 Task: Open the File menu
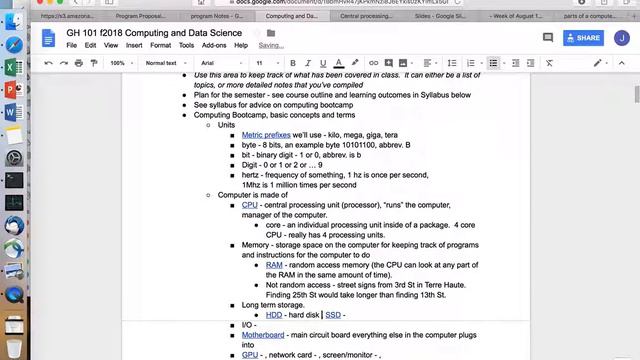tap(71, 45)
